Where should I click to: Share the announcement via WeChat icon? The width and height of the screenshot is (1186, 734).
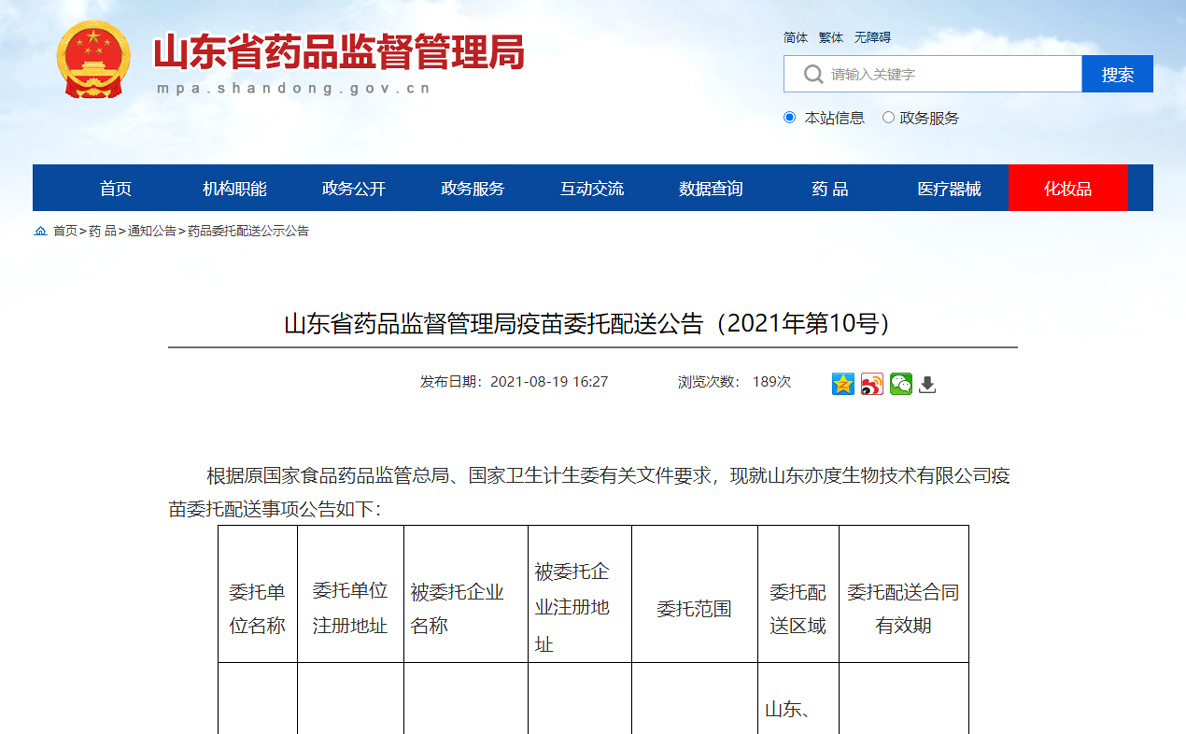pos(901,384)
